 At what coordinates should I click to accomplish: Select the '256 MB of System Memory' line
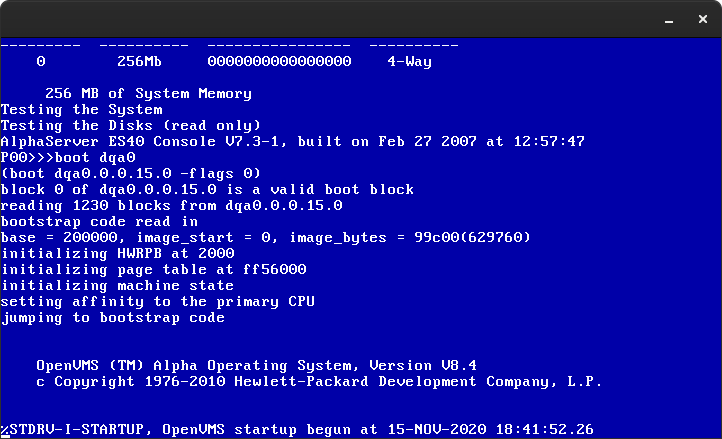[x=148, y=94]
